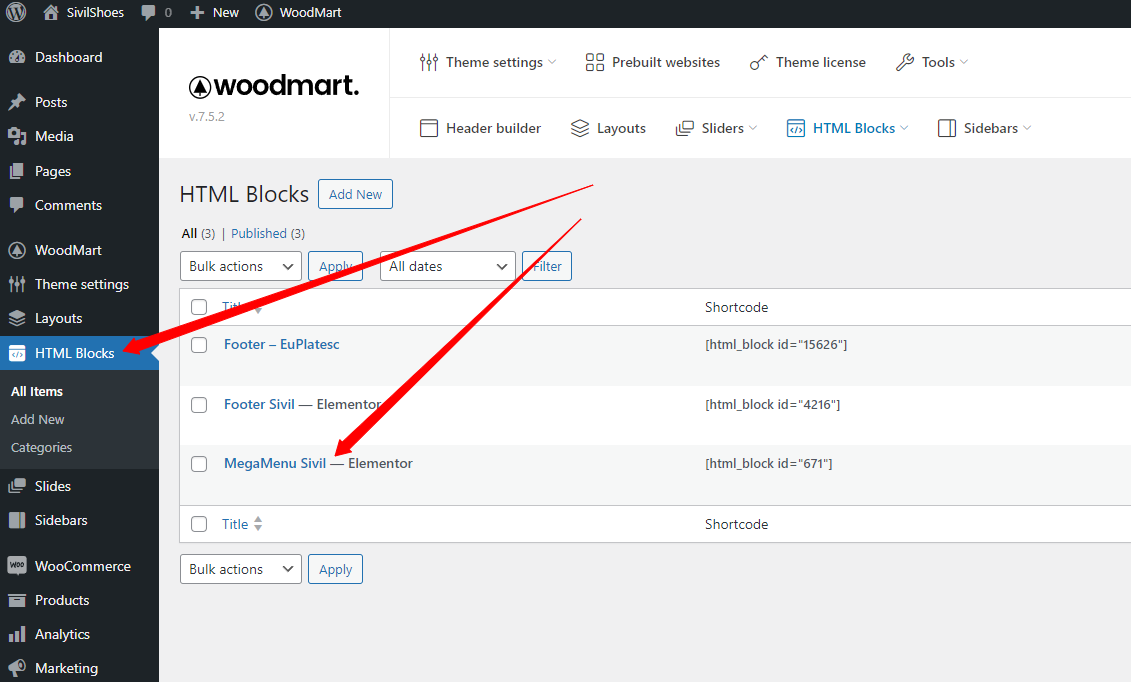Click the Theme license key icon

[758, 63]
